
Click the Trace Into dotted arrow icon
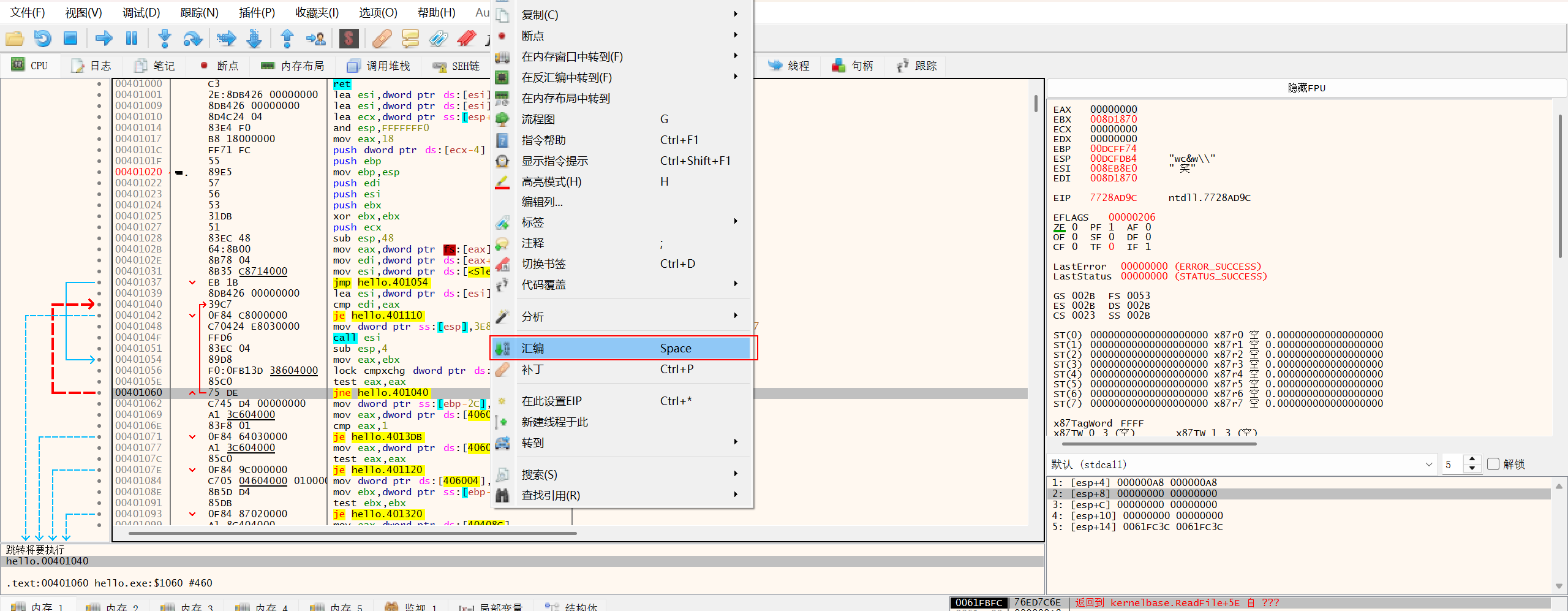pyautogui.click(x=226, y=39)
